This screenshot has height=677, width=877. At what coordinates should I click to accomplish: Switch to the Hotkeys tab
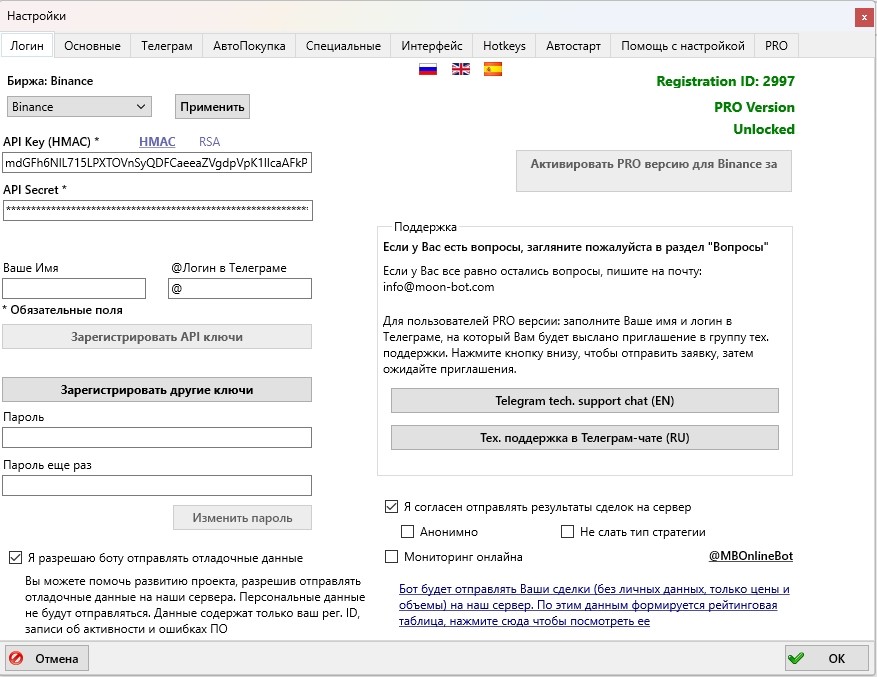(x=504, y=45)
